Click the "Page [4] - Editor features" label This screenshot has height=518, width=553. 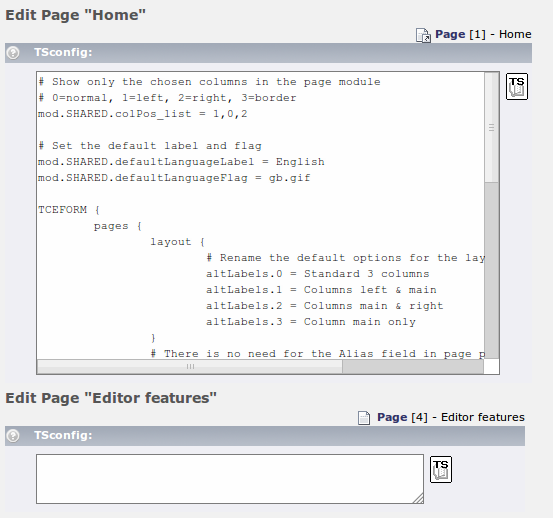click(x=451, y=418)
